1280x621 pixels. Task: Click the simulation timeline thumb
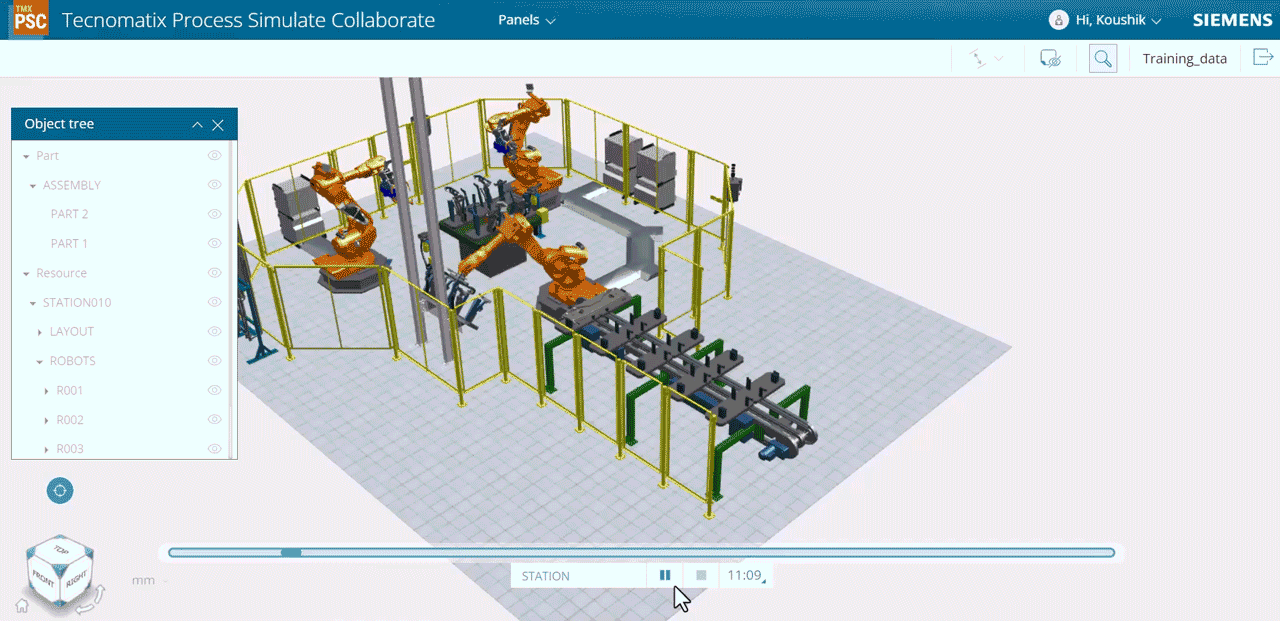pos(291,552)
